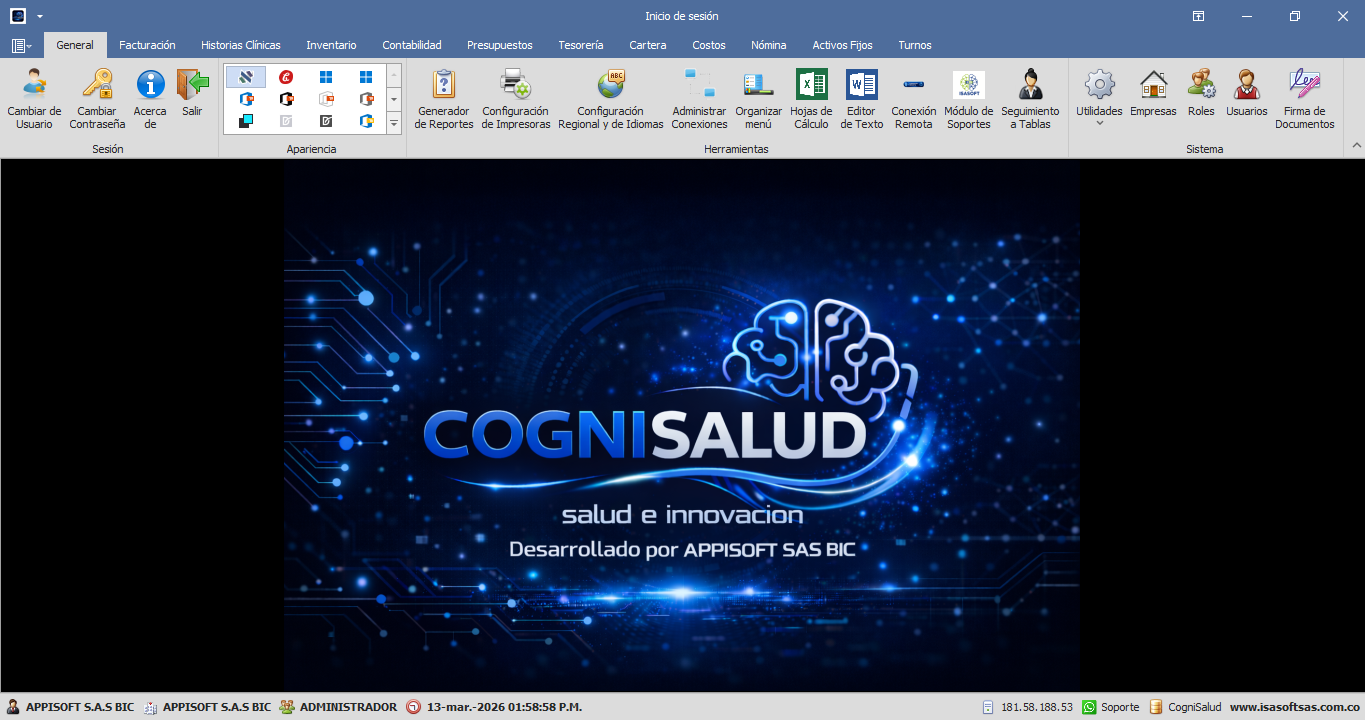Click CogniSalud in the status bar

1185,707
